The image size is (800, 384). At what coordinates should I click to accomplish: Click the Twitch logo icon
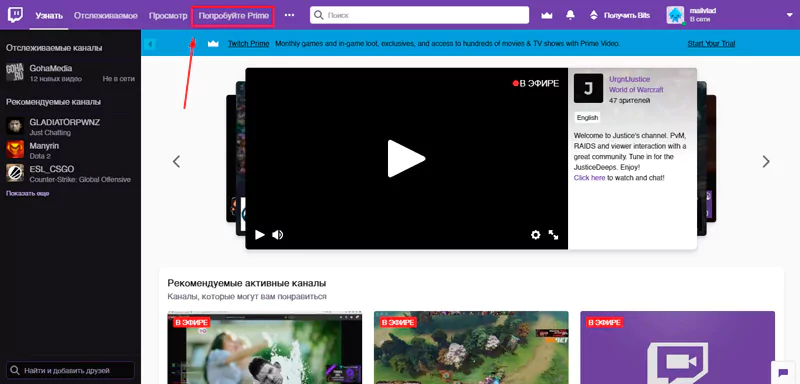click(15, 15)
